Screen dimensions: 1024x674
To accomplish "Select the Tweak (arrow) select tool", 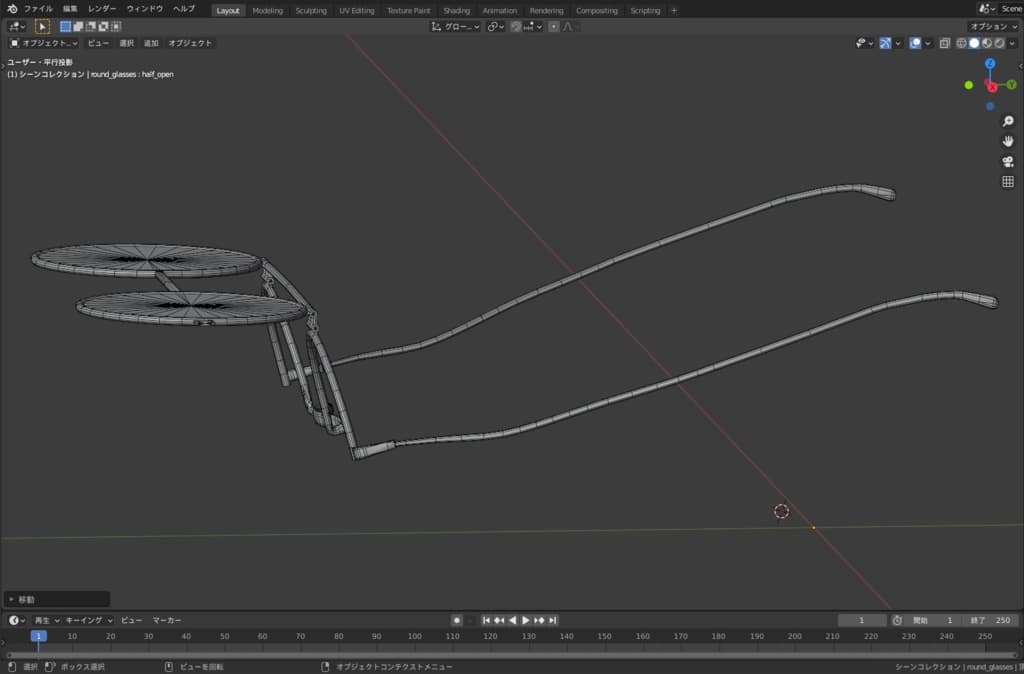I will tap(42, 26).
